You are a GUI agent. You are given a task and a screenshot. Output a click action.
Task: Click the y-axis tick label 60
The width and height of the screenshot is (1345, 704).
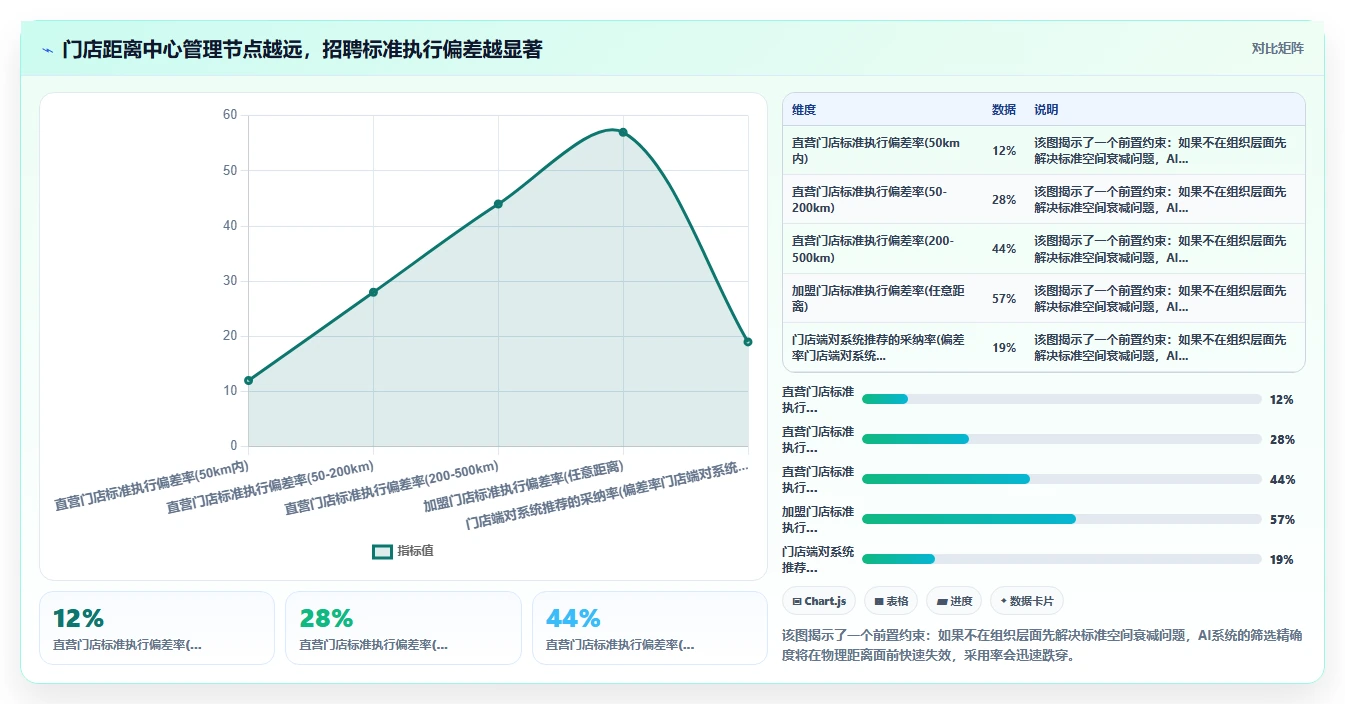tap(230, 115)
